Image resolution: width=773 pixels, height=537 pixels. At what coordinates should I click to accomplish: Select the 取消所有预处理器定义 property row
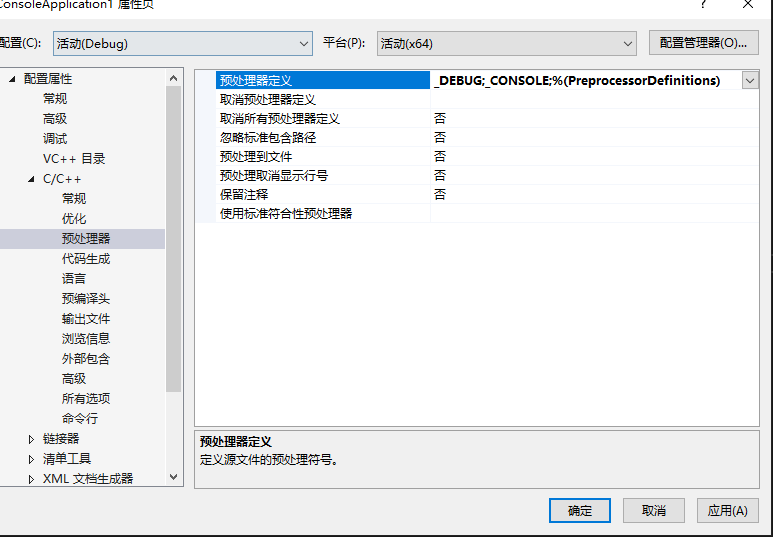tap(477, 118)
